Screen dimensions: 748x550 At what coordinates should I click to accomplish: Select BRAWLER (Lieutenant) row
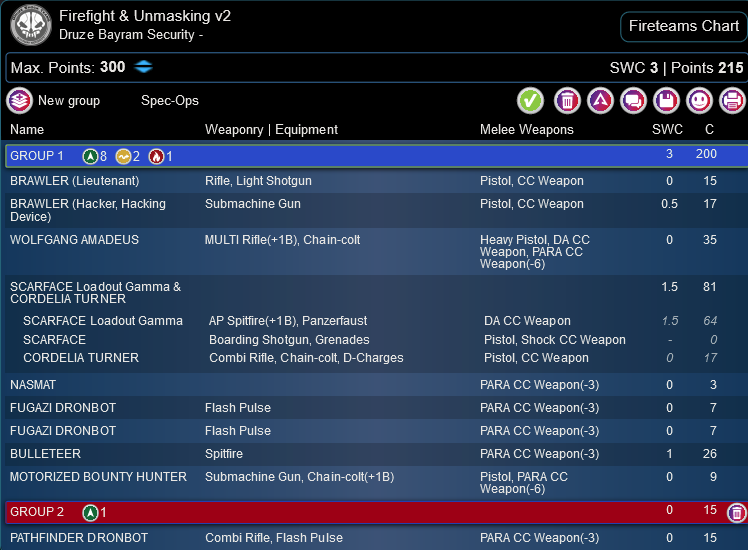click(376, 181)
